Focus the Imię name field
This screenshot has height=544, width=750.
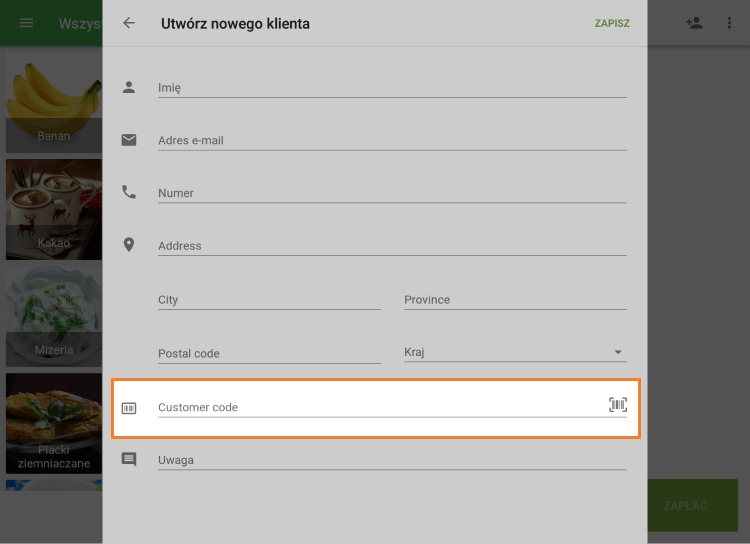pos(391,87)
